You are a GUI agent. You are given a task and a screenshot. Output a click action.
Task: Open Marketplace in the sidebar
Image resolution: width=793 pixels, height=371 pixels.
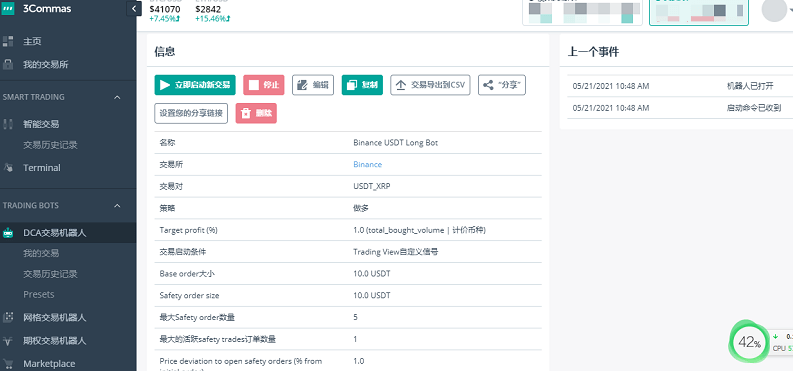click(49, 363)
